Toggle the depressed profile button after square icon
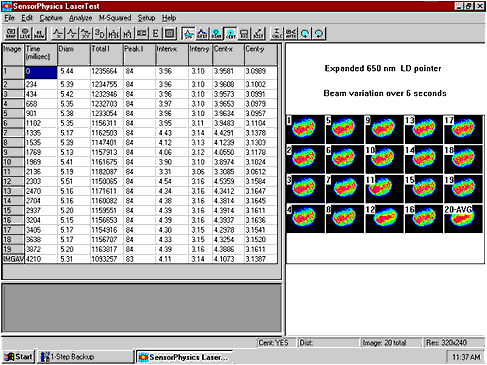The height and width of the screenshot is (365, 487). 188,33
